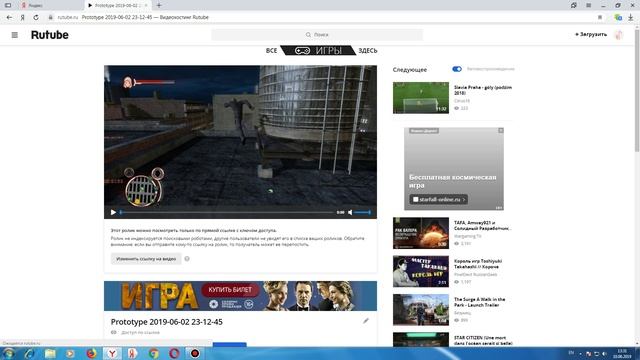Open browser downloads arrow icon
This screenshot has height=360, width=640.
point(631,17)
